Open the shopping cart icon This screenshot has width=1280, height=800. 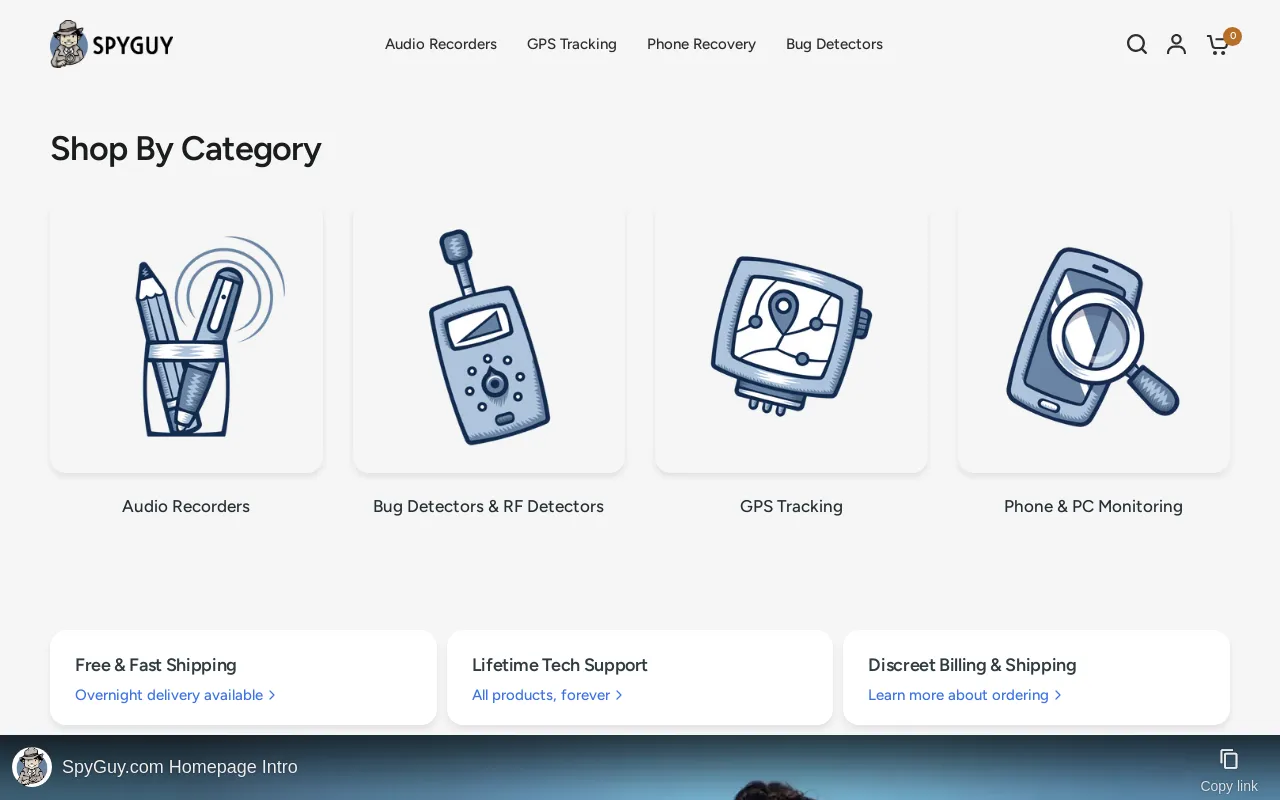(1218, 45)
